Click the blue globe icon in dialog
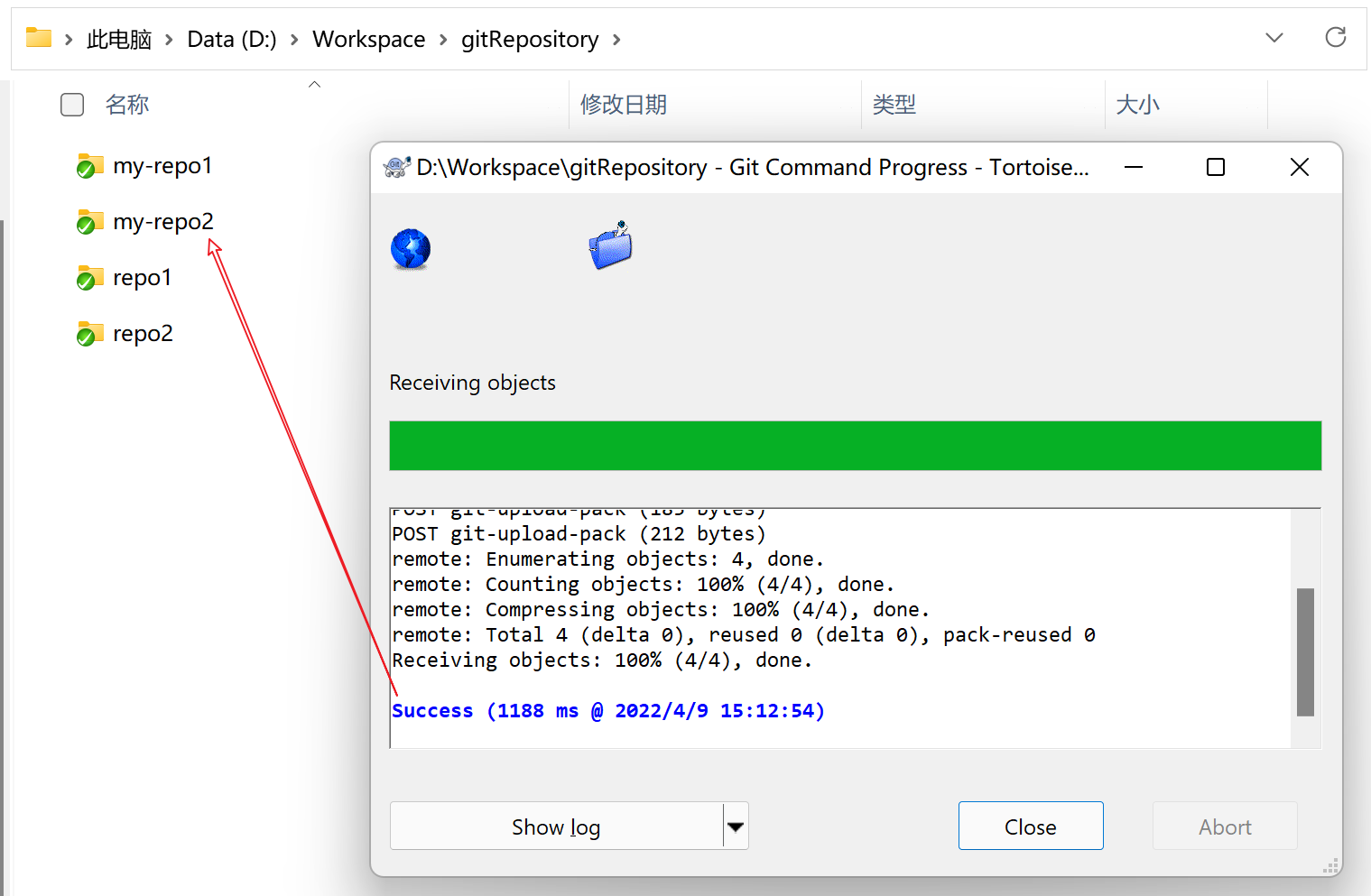Viewport: 1371px width, 896px height. point(411,249)
